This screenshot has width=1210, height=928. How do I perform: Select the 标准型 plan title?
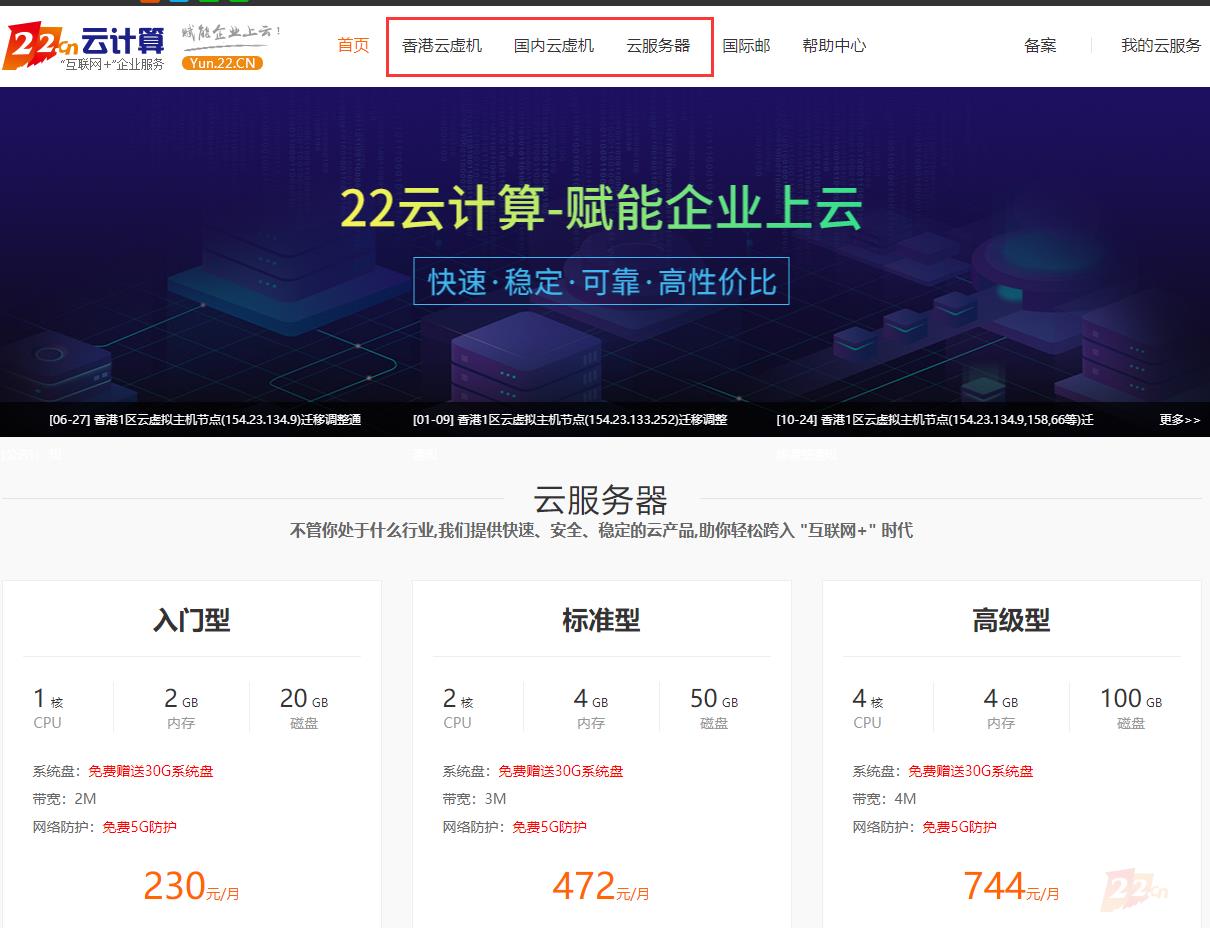[601, 620]
